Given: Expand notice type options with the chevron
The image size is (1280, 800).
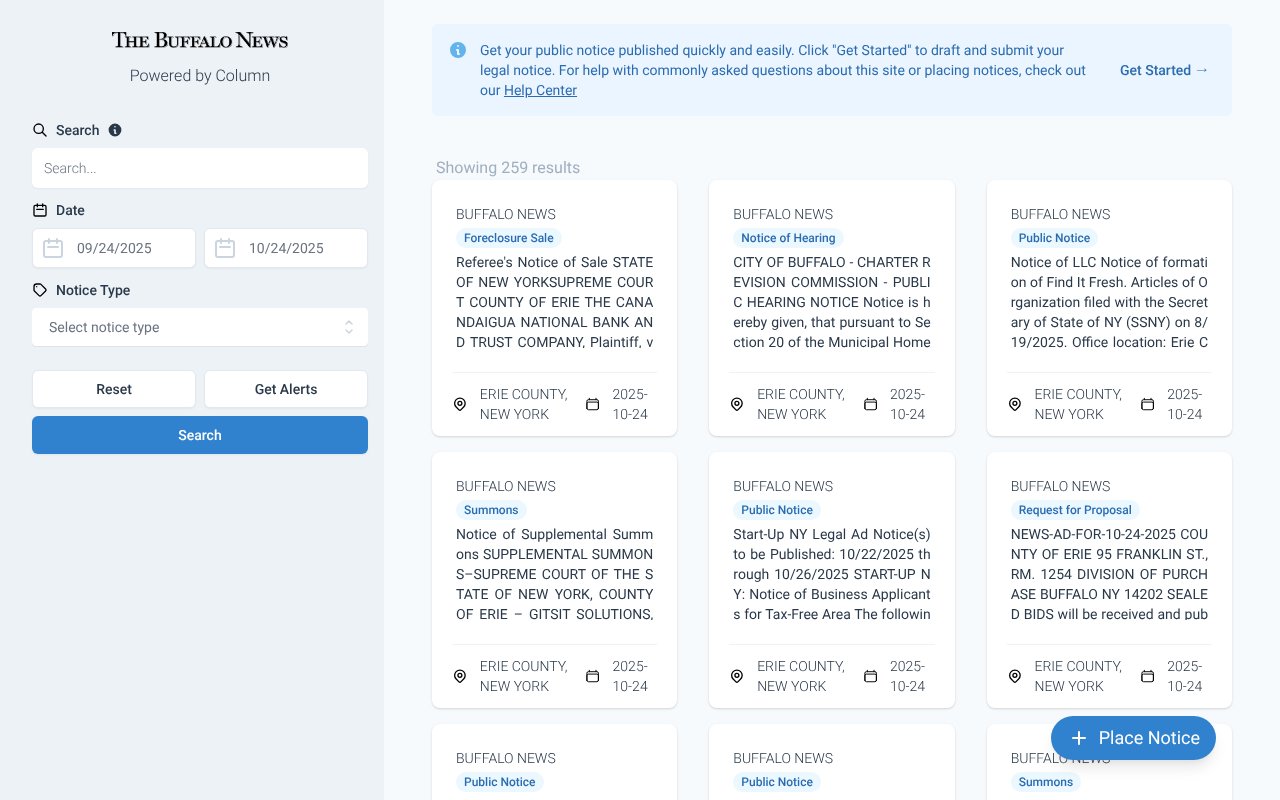Looking at the screenshot, I should pos(348,327).
